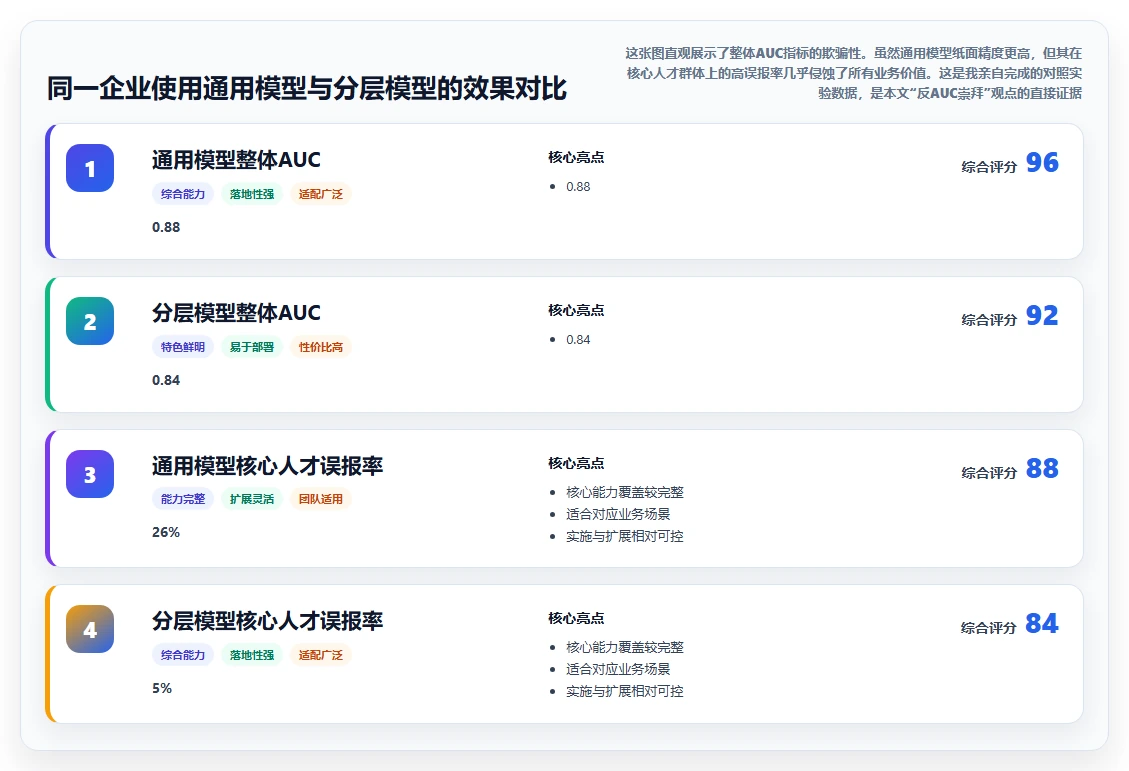Click 综合评分 label beside score 92
This screenshot has width=1129, height=771.
(x=989, y=320)
